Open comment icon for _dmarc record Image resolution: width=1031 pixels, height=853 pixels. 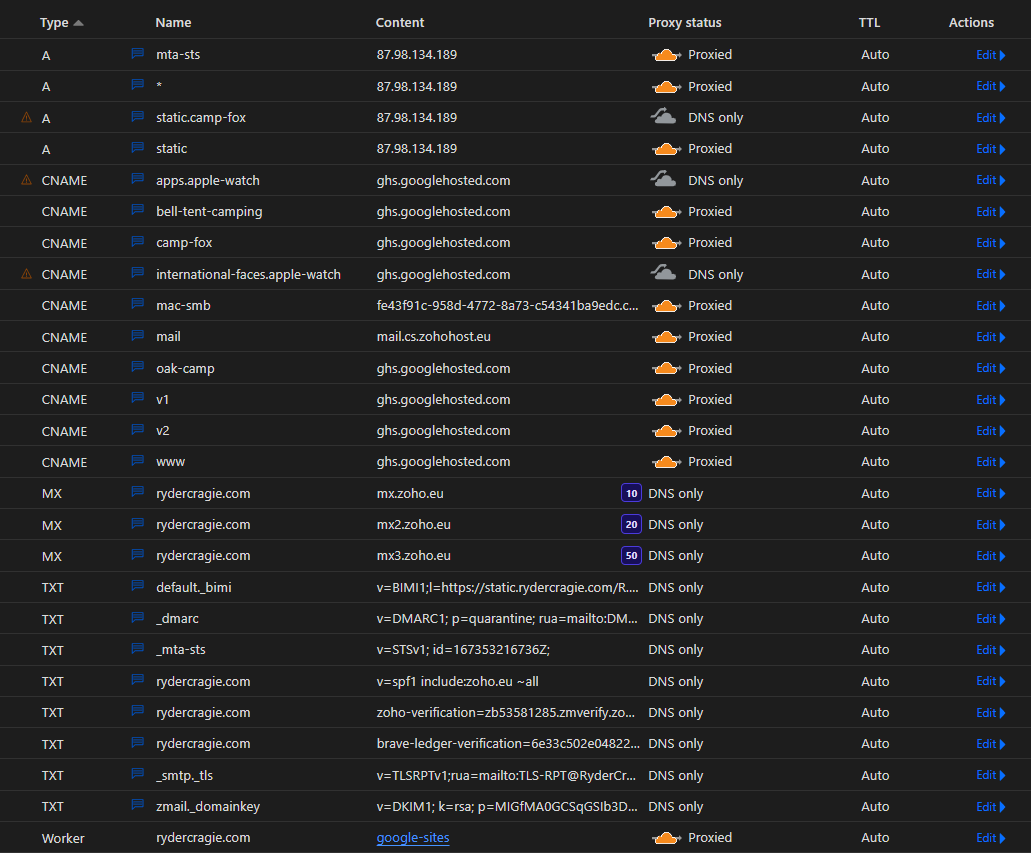click(x=137, y=618)
